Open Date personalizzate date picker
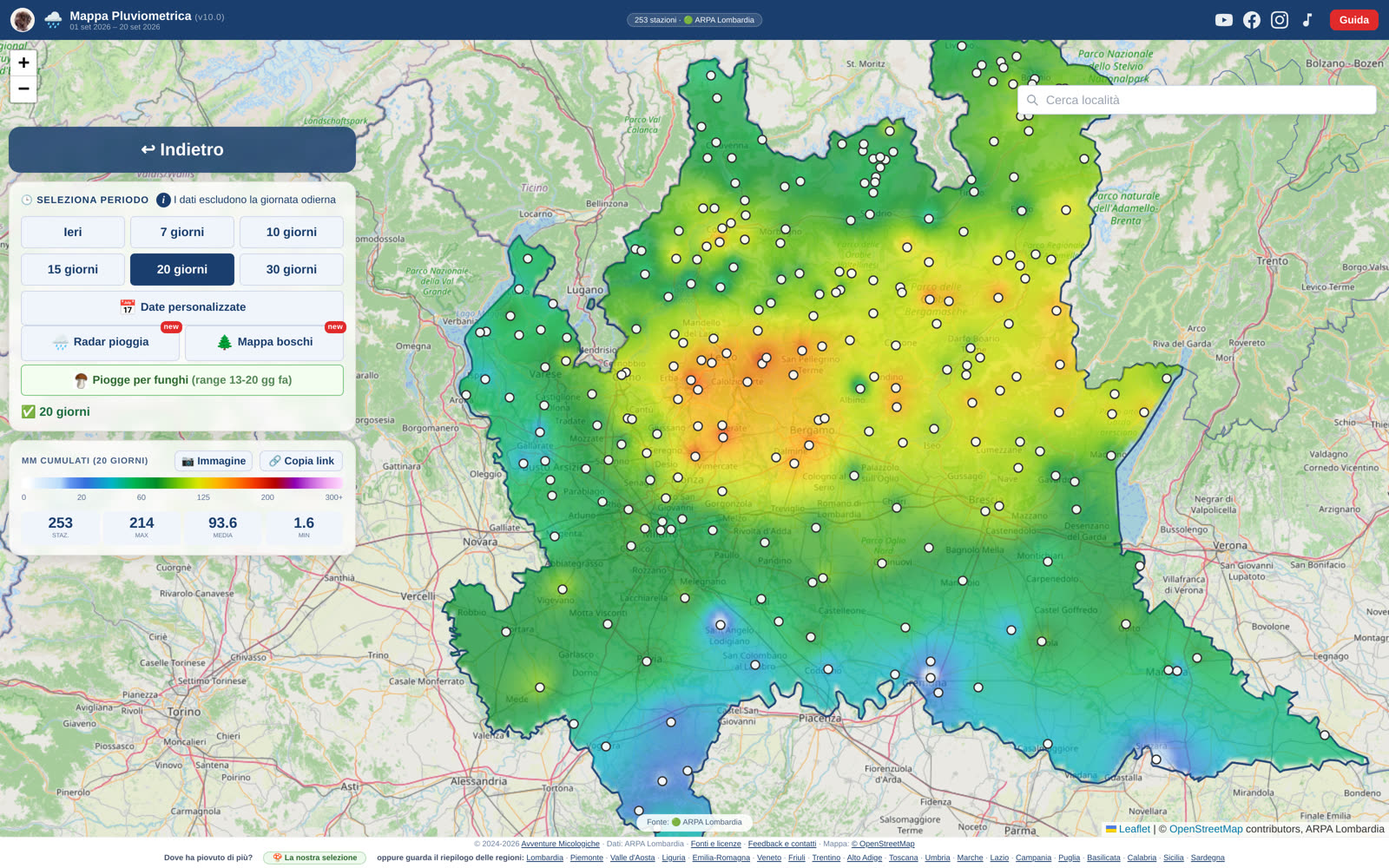The height and width of the screenshot is (868, 1389). point(182,307)
